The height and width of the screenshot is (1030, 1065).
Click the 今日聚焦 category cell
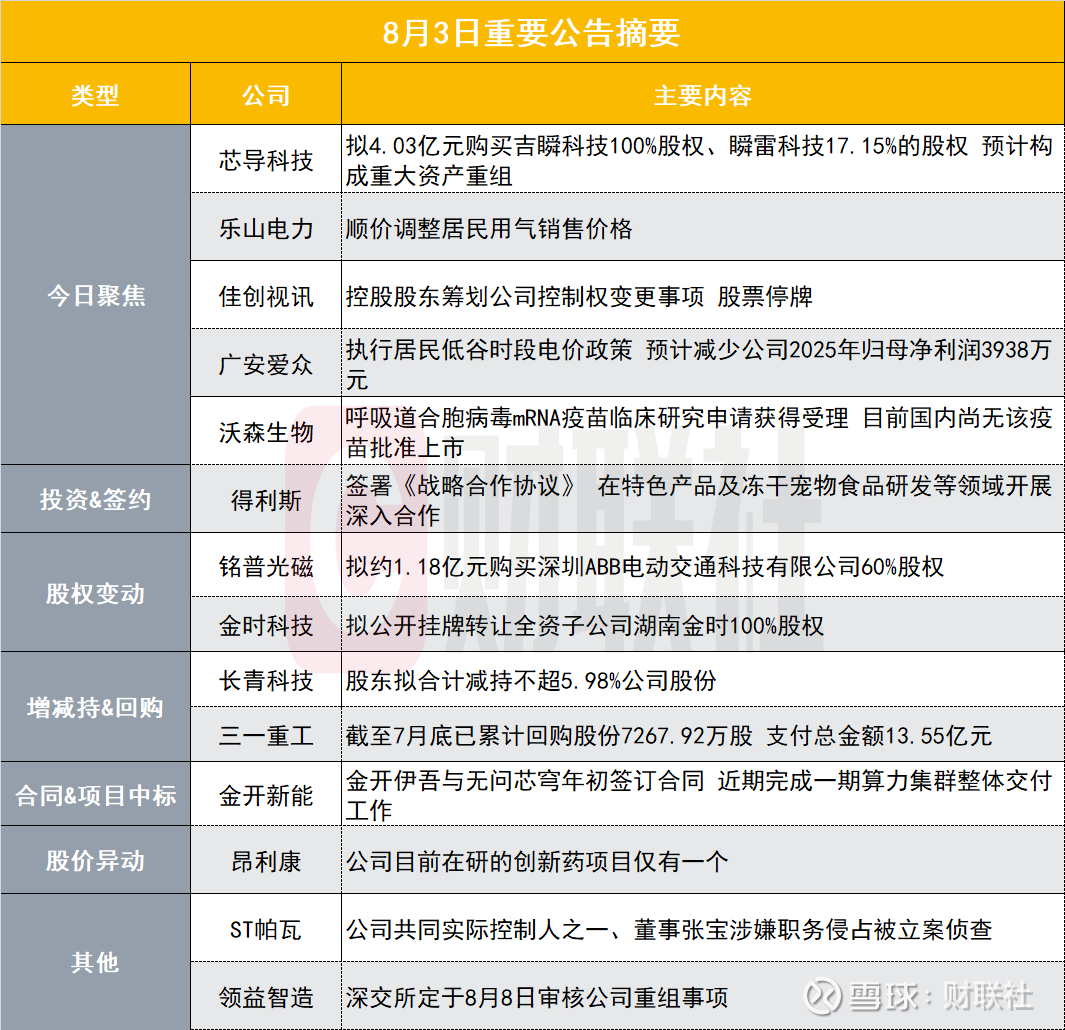point(95,295)
